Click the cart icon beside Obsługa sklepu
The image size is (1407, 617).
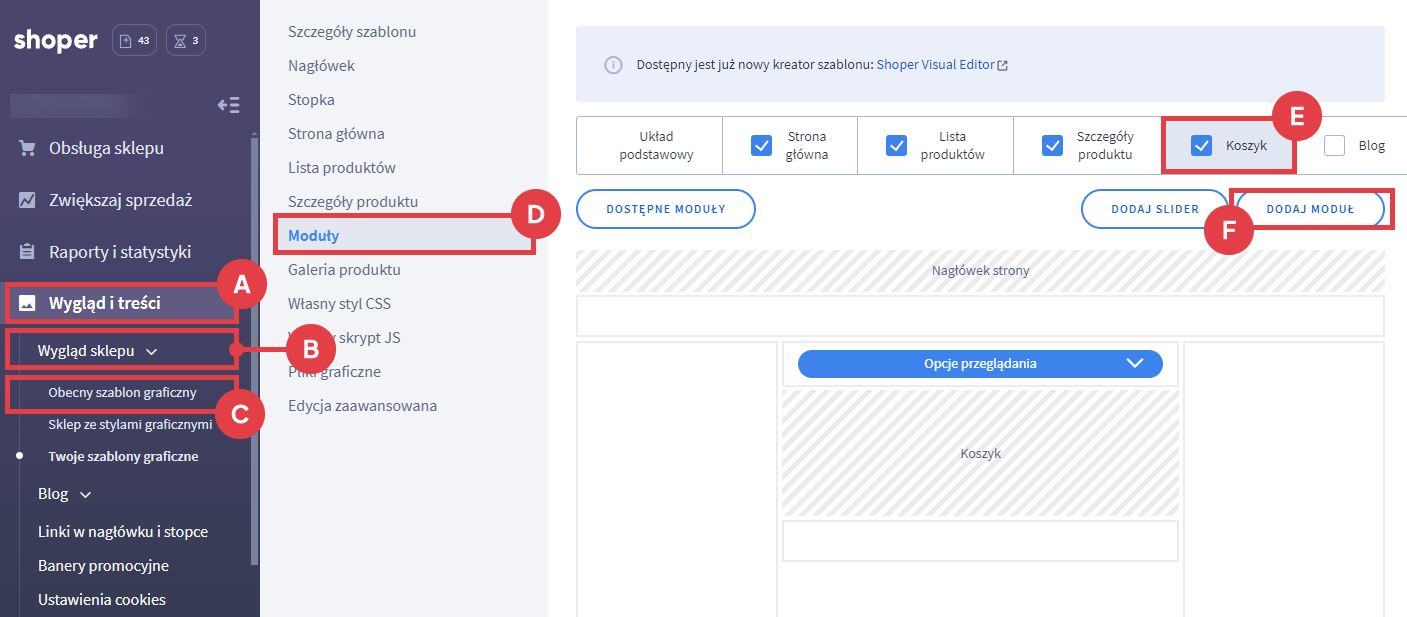click(28, 148)
